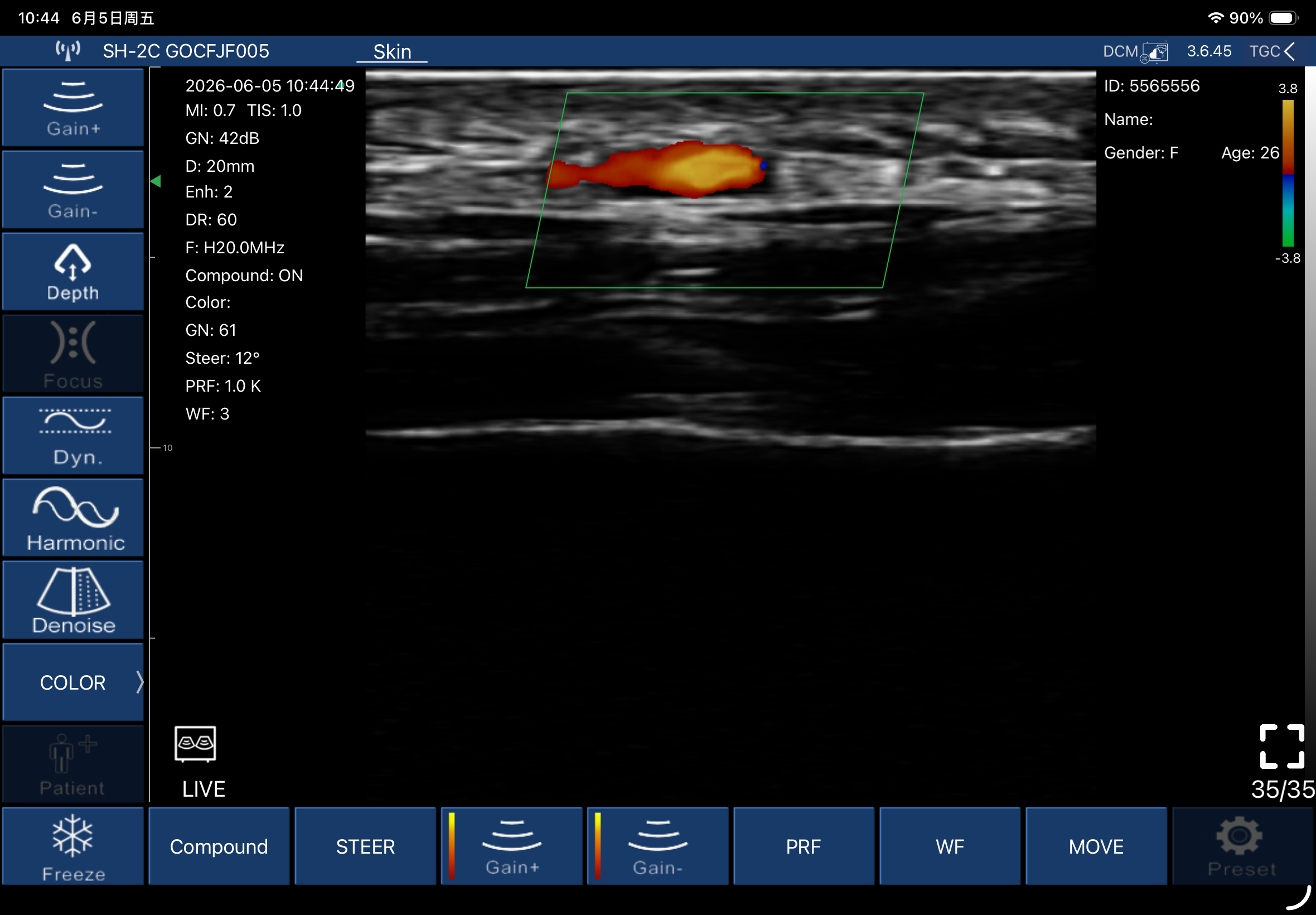Image resolution: width=1316 pixels, height=915 pixels.
Task: Tap the PRF: 1.0 K readout
Action: 223,386
